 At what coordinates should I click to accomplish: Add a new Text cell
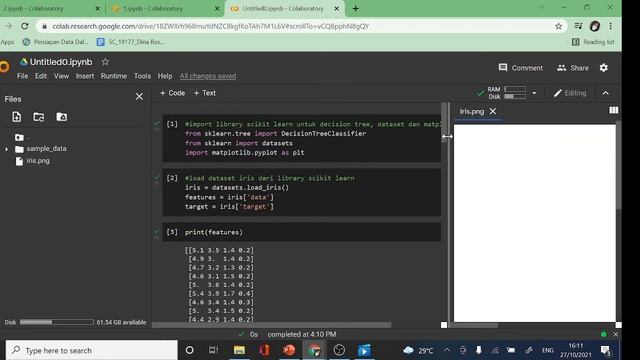(x=205, y=93)
